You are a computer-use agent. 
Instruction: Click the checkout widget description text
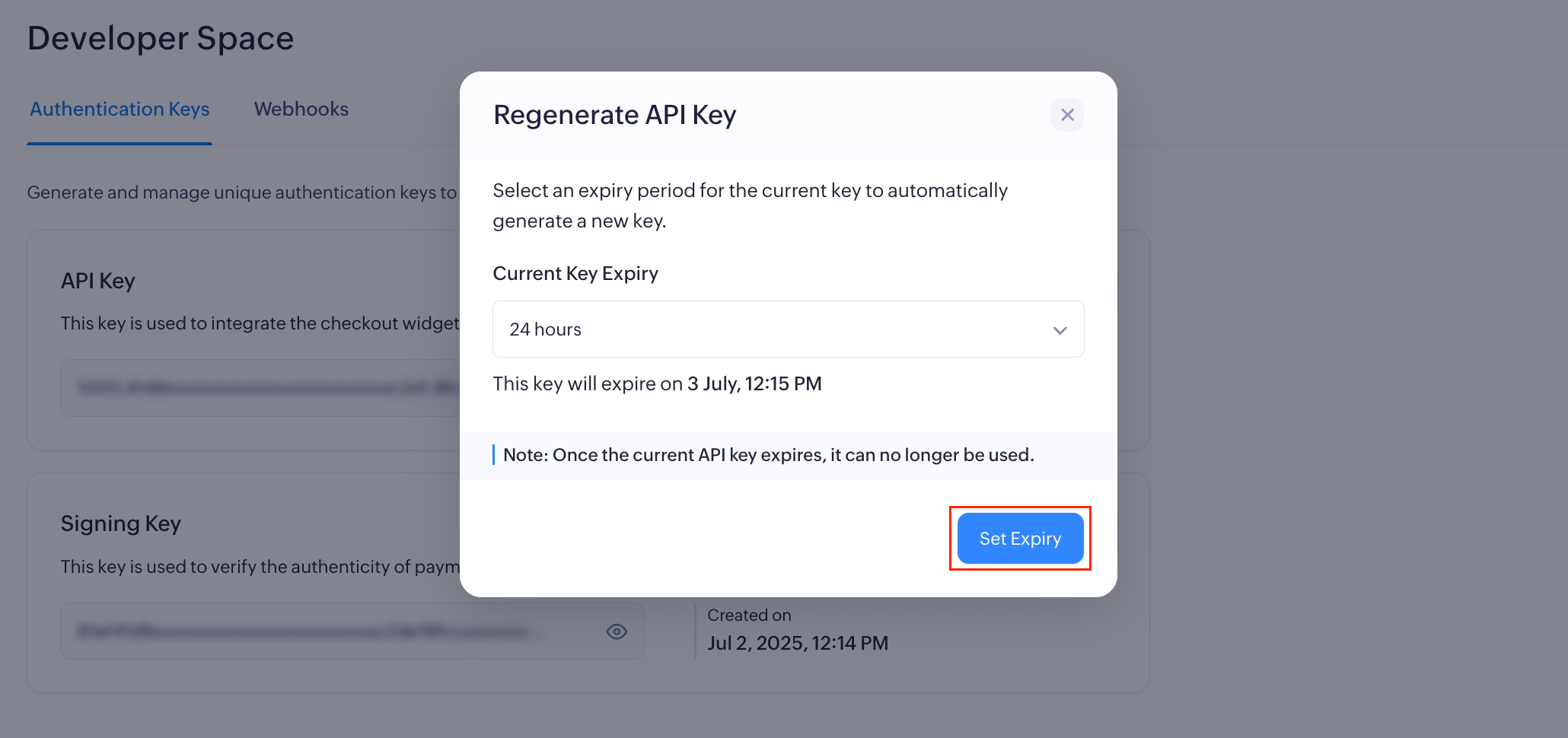[x=260, y=323]
